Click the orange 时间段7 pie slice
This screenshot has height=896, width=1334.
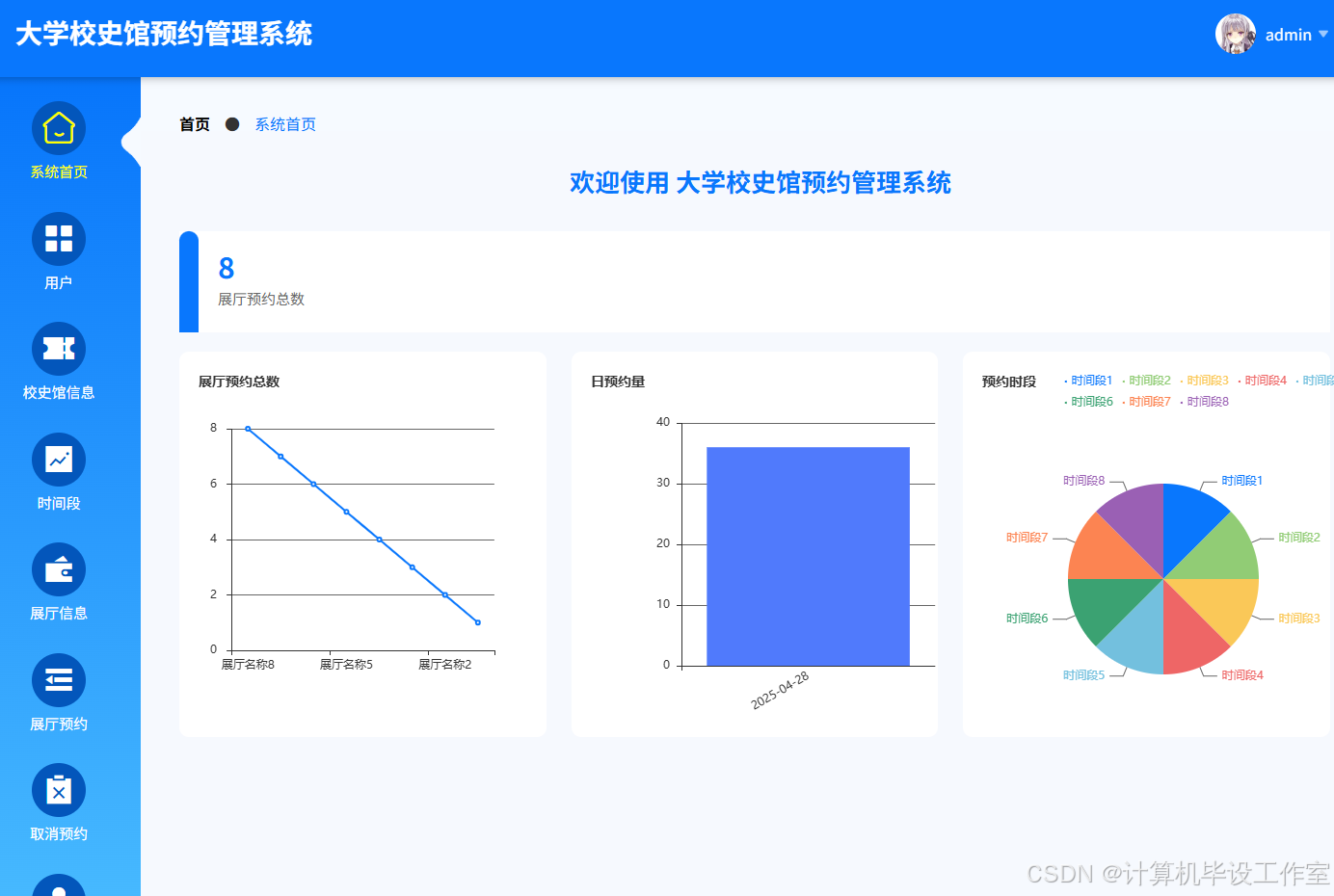(x=1108, y=556)
